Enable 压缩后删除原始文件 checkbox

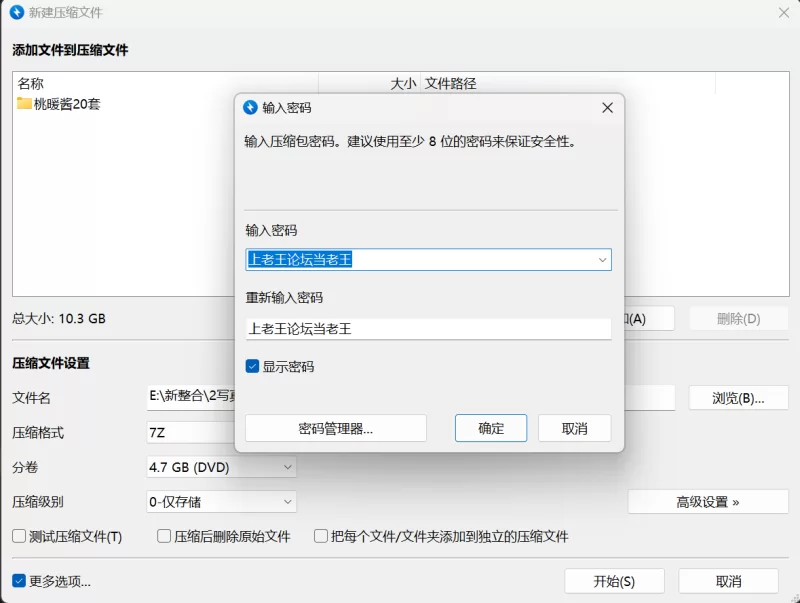[165, 536]
